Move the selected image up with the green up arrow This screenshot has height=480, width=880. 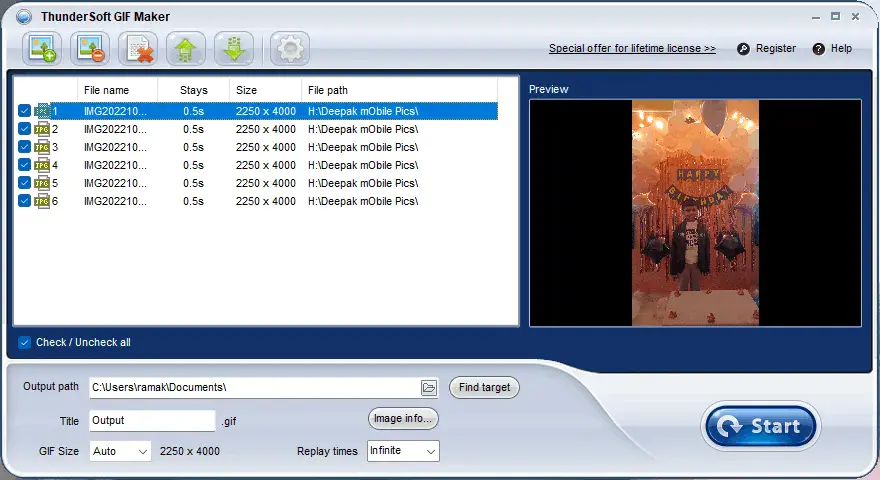coord(186,48)
